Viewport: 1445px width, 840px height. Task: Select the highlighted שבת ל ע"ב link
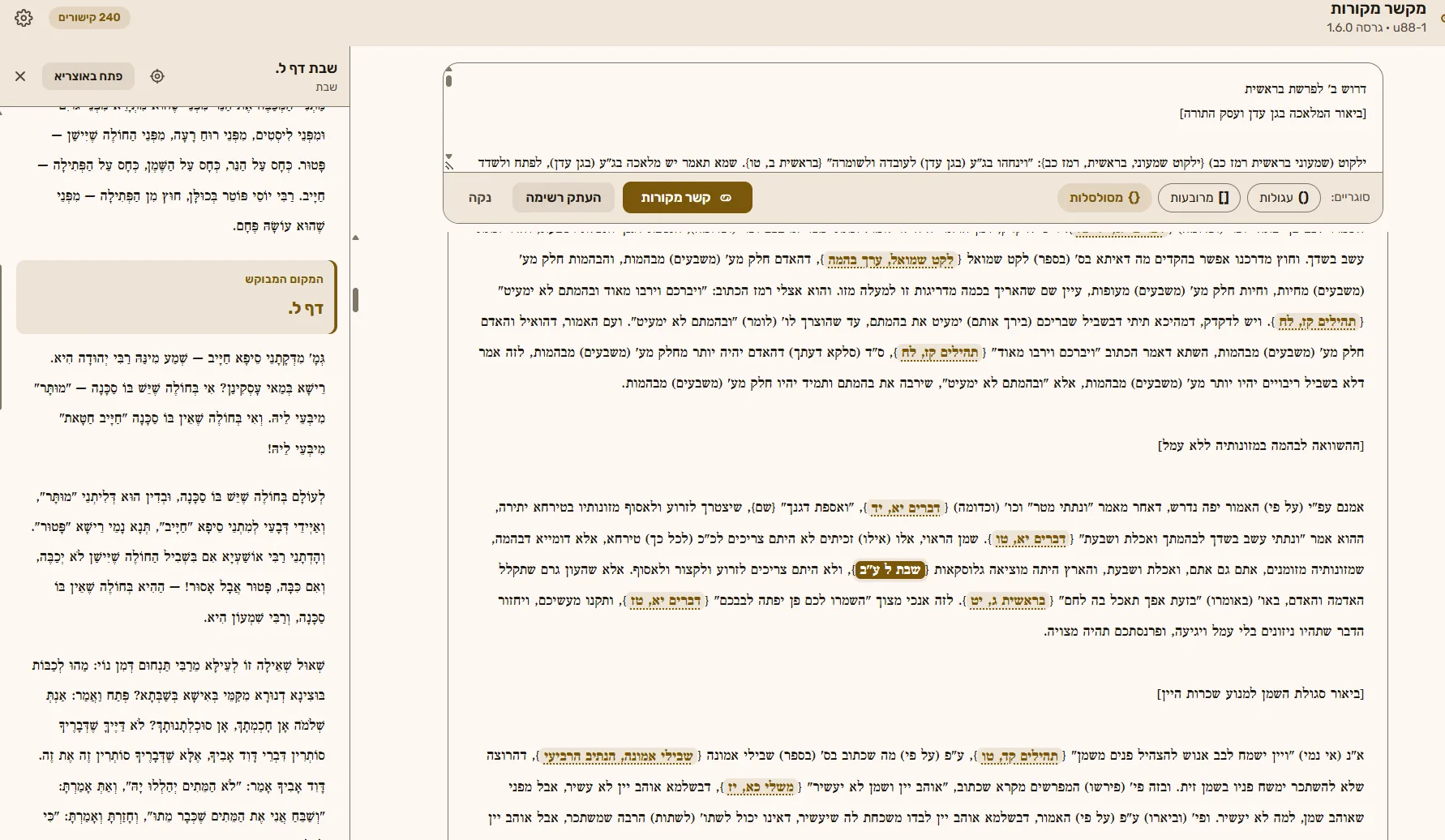pos(890,570)
